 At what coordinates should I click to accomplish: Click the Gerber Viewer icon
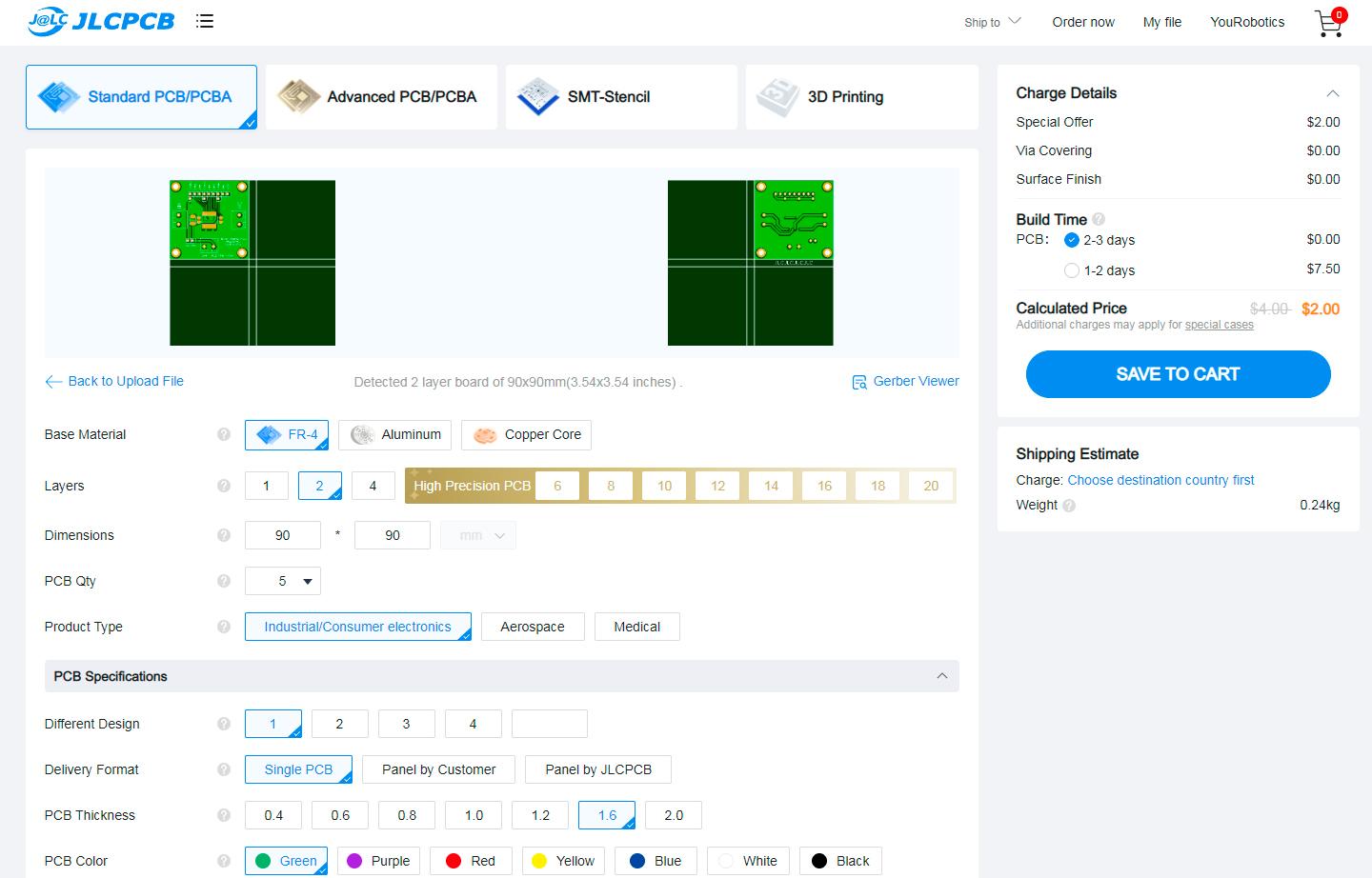(x=859, y=382)
